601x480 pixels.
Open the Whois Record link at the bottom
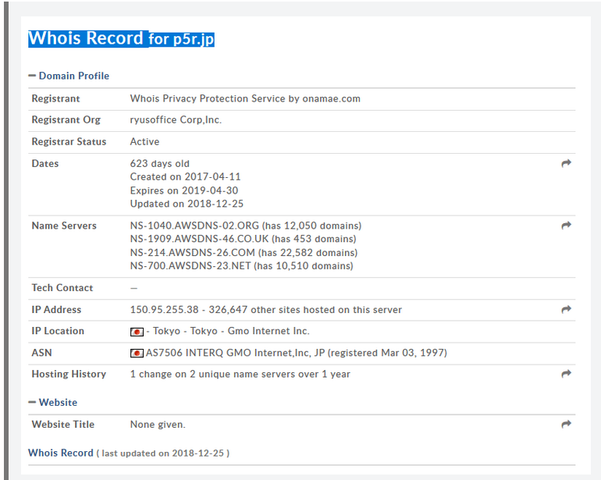[x=61, y=453]
